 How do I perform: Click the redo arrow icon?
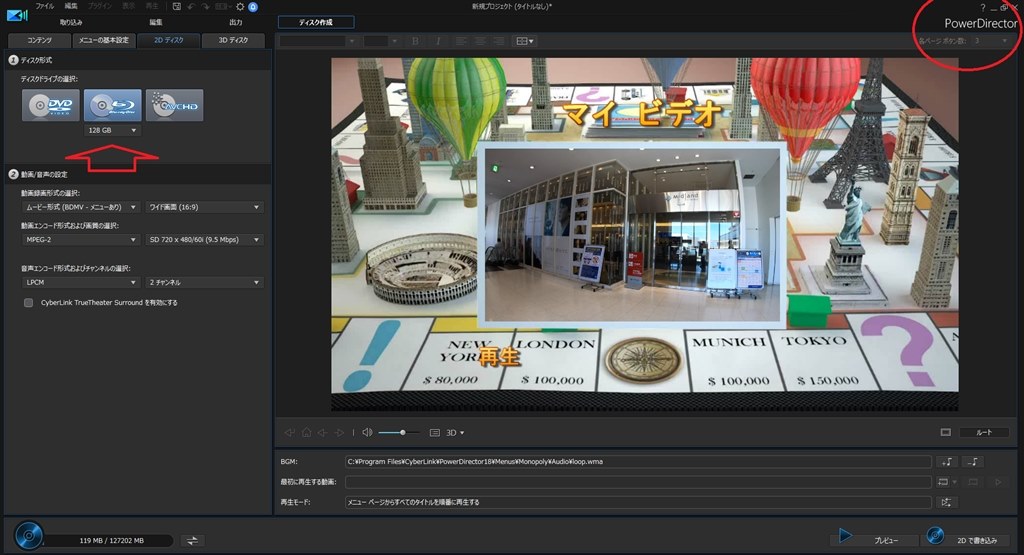click(205, 7)
